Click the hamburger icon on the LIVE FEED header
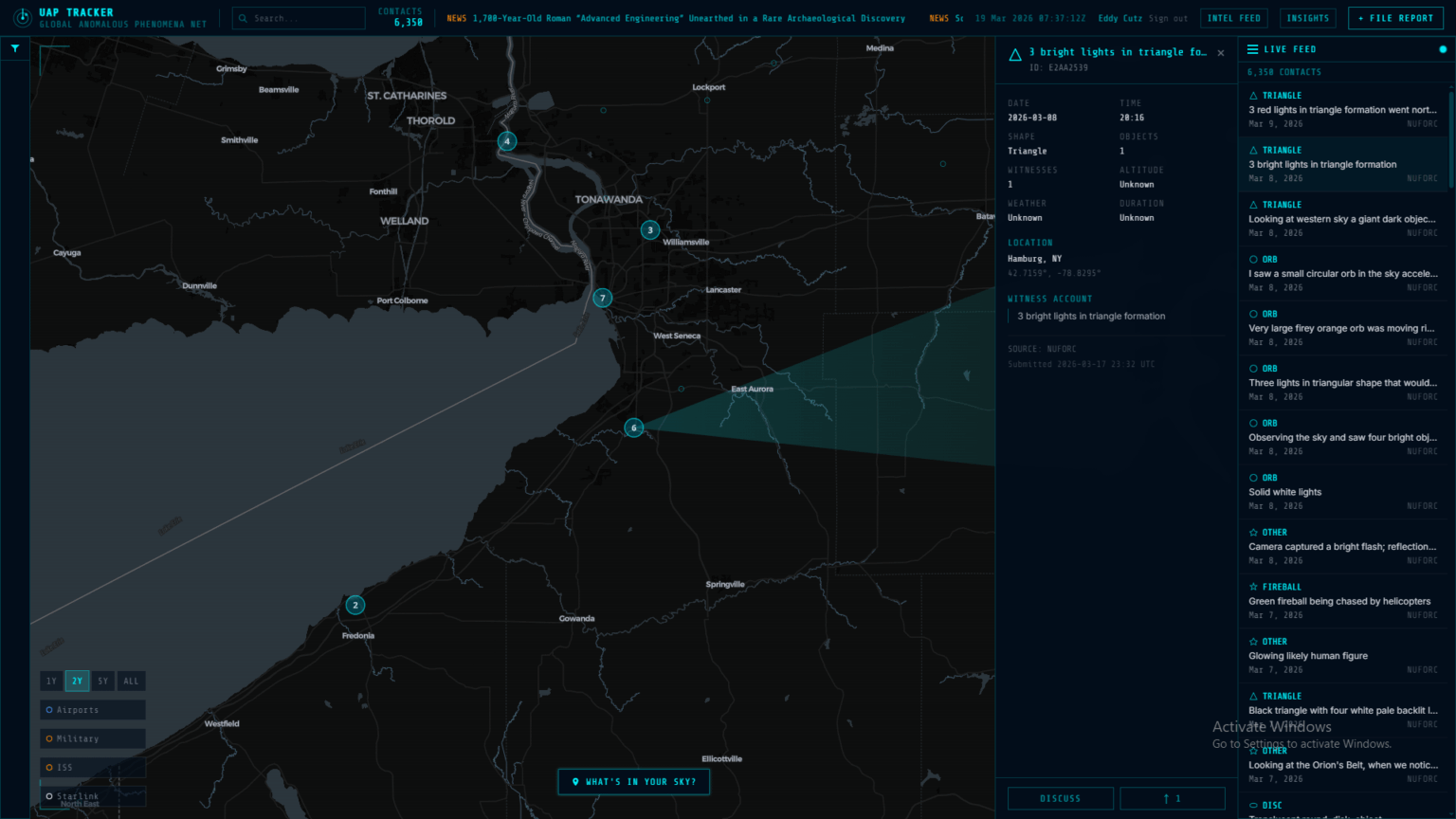1456x819 pixels. point(1251,48)
